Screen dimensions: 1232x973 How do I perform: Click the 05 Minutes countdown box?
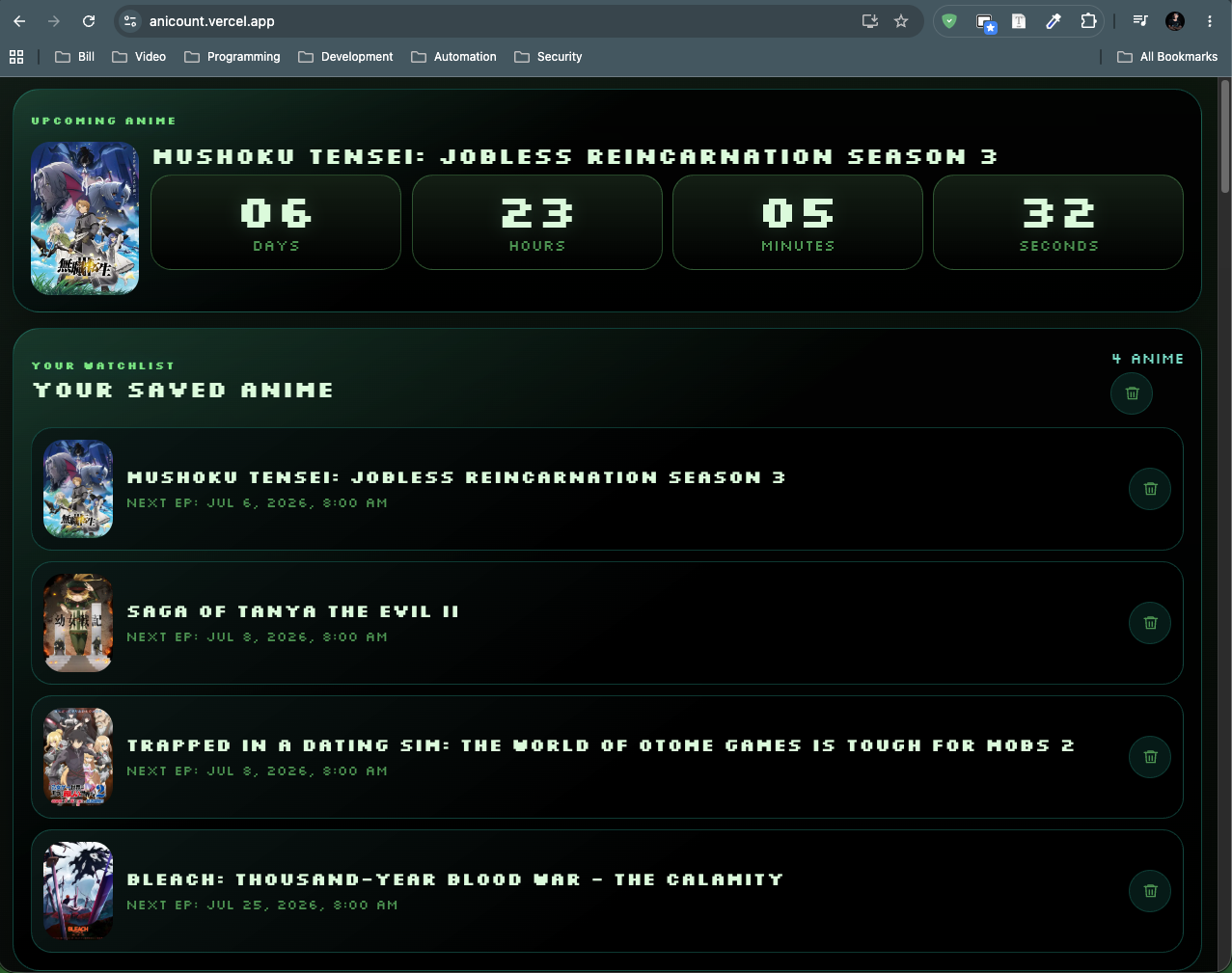point(798,222)
